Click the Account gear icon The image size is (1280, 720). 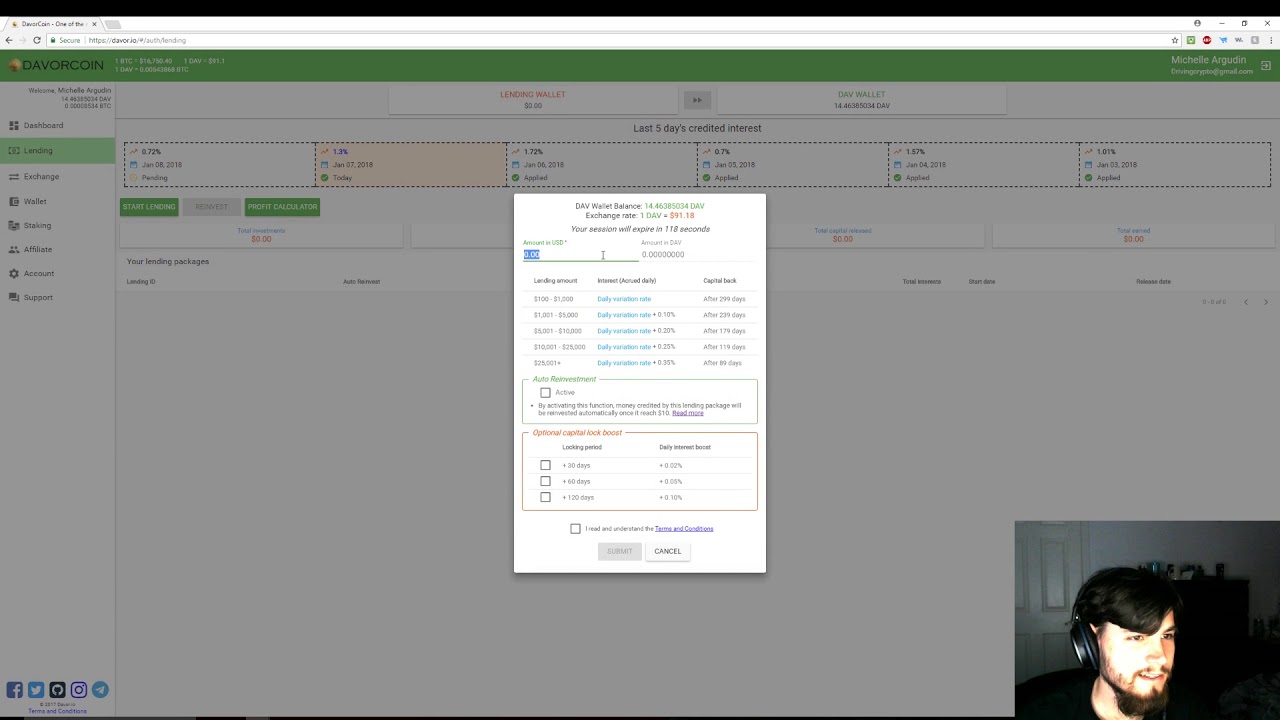coord(14,274)
